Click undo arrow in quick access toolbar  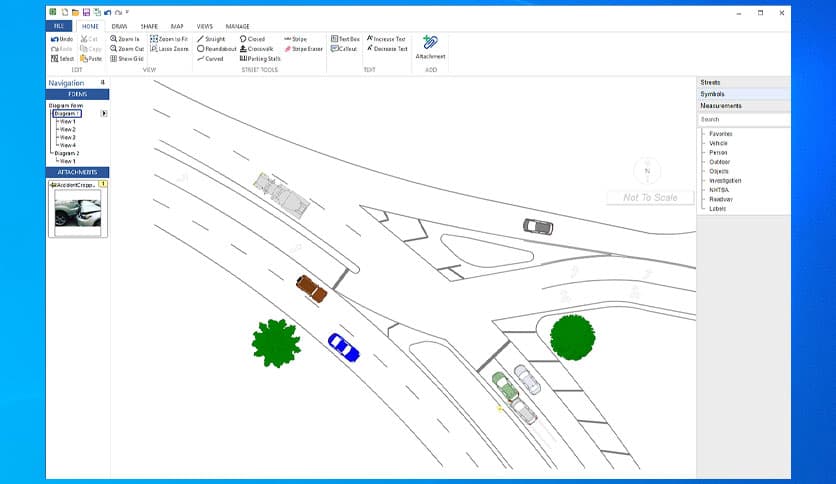tap(107, 12)
